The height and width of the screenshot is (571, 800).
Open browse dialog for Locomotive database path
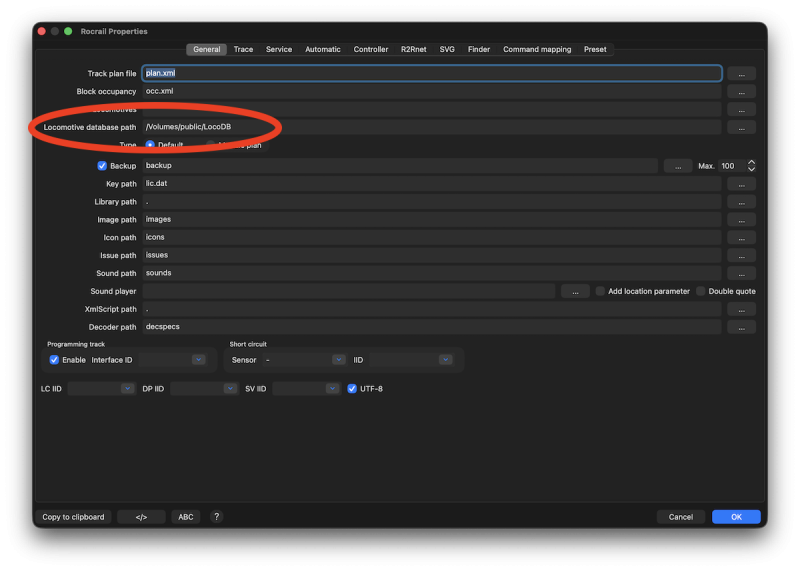pyautogui.click(x=741, y=128)
